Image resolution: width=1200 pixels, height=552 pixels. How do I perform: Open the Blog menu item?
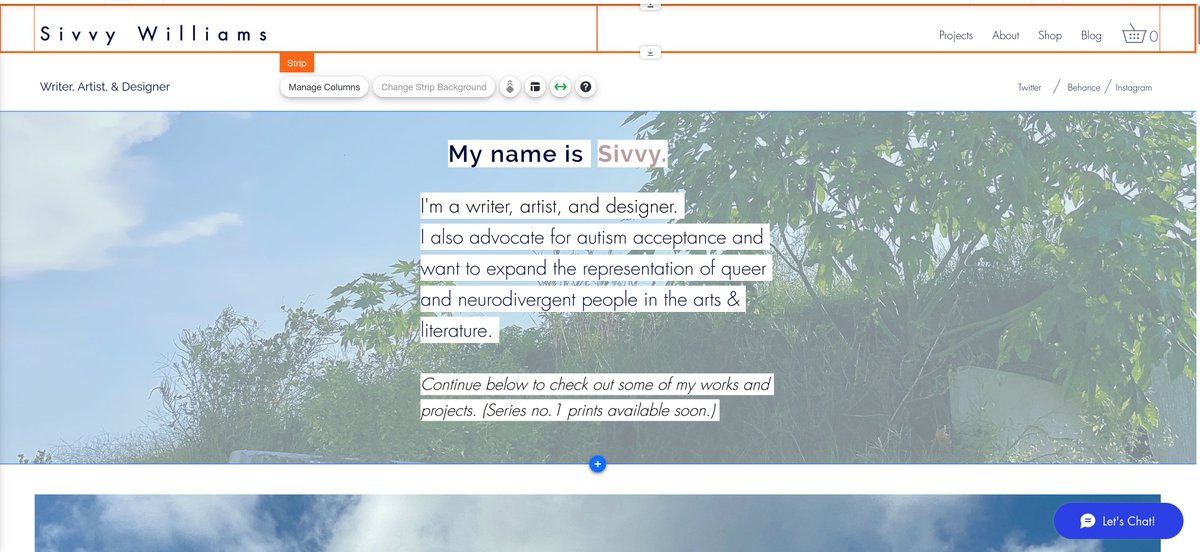pyautogui.click(x=1091, y=35)
